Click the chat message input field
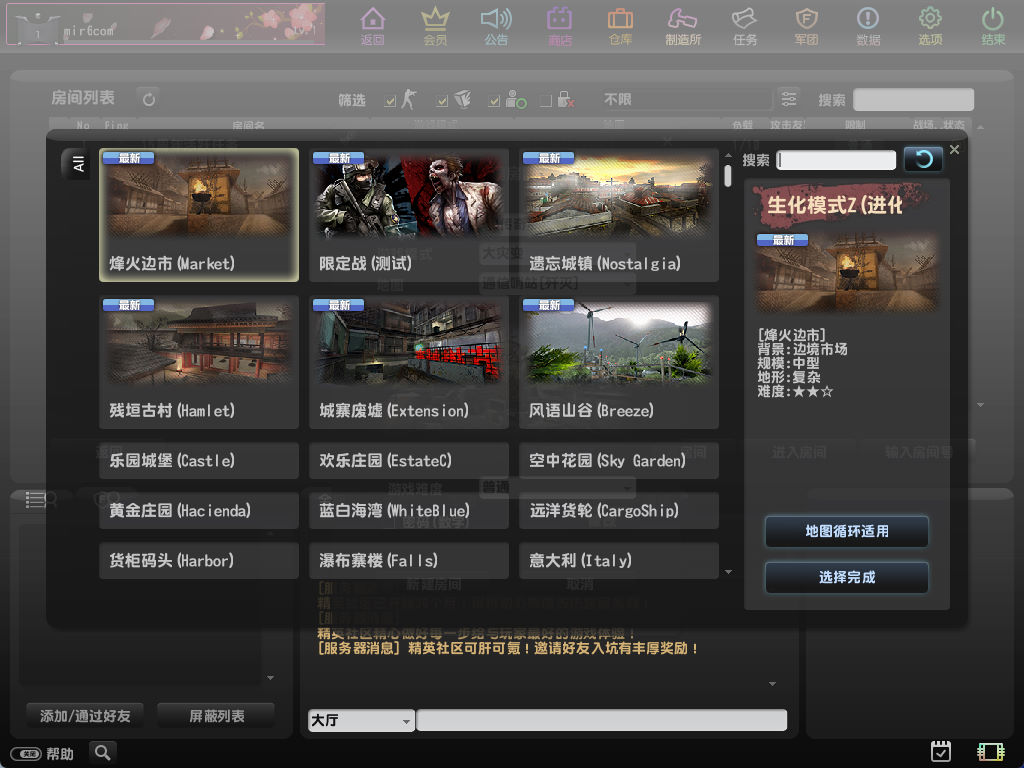 pyautogui.click(x=601, y=720)
